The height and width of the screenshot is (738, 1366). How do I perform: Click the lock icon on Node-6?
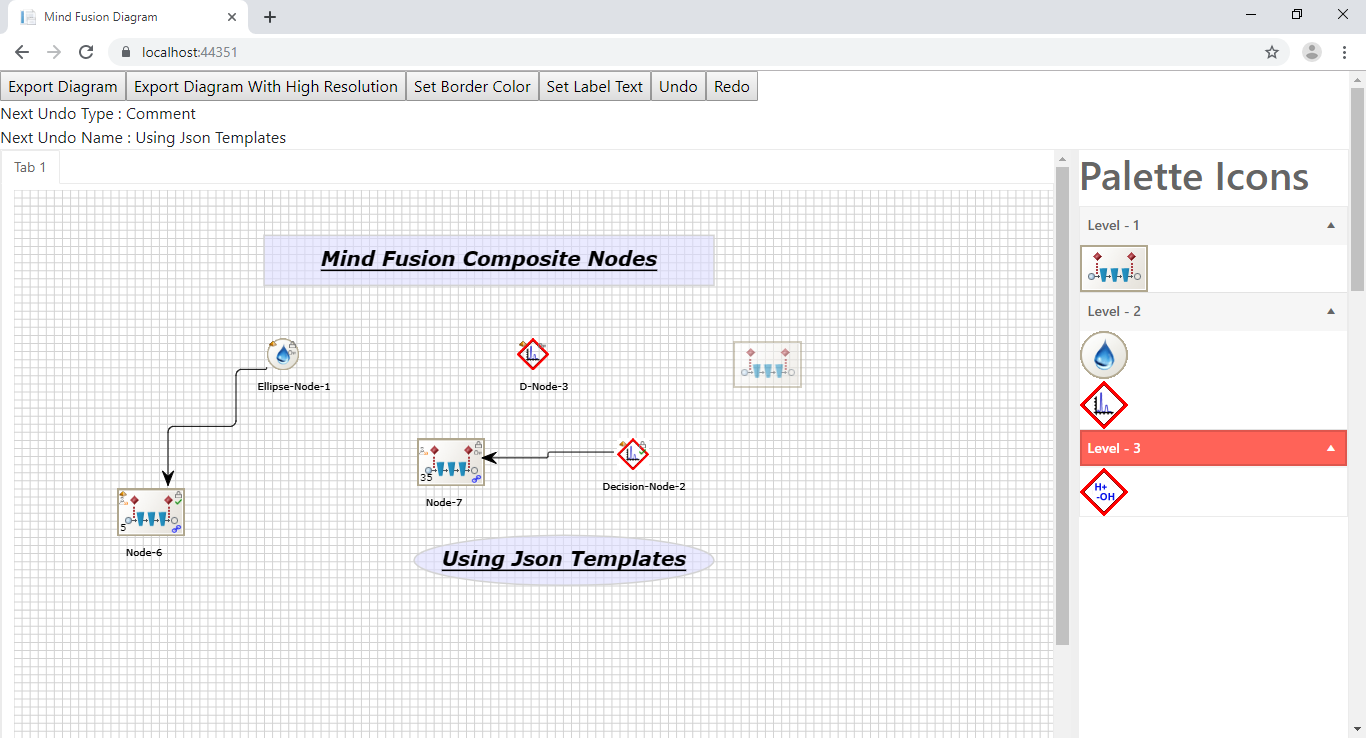[x=178, y=496]
